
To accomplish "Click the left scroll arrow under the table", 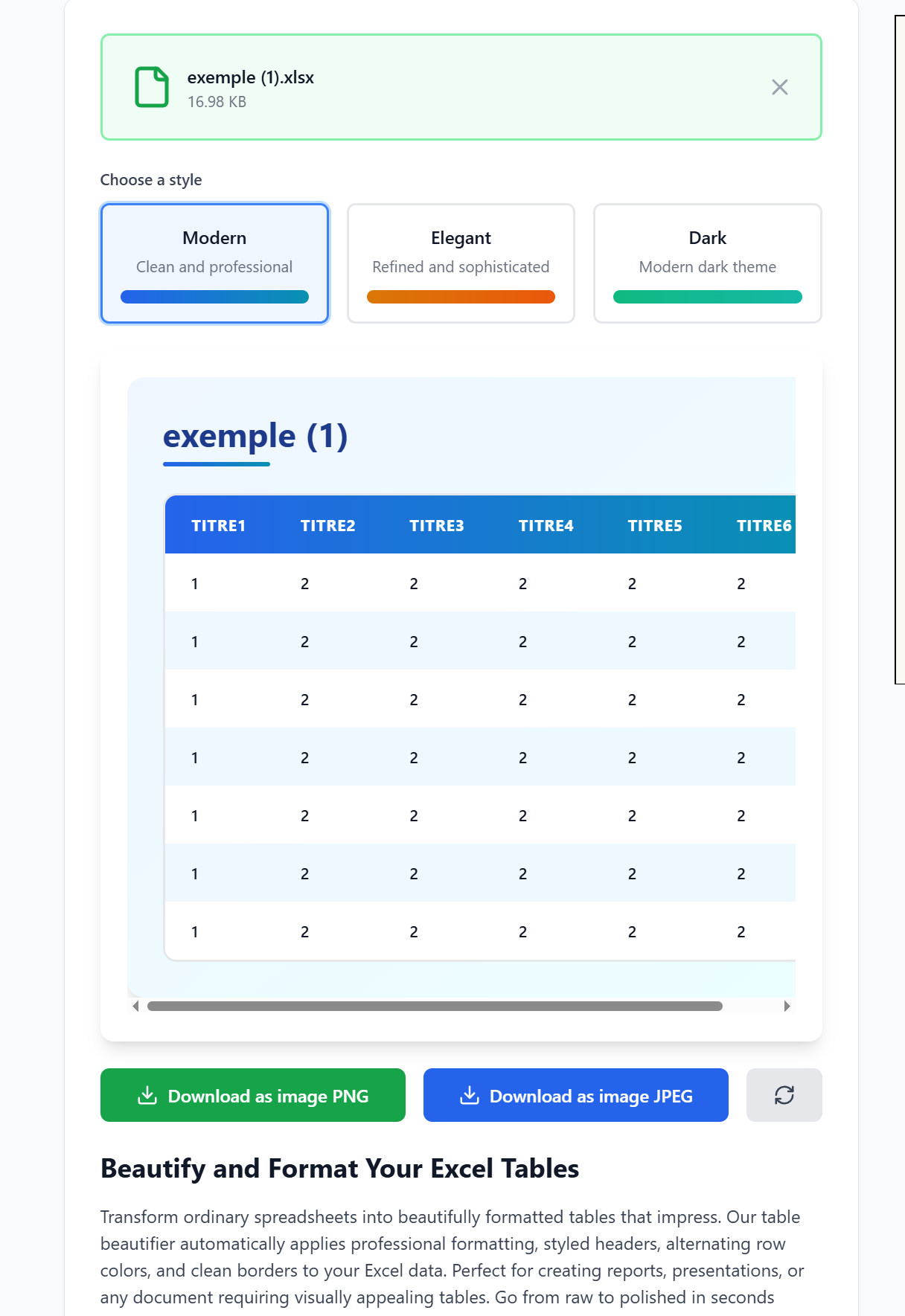I will click(x=136, y=1005).
